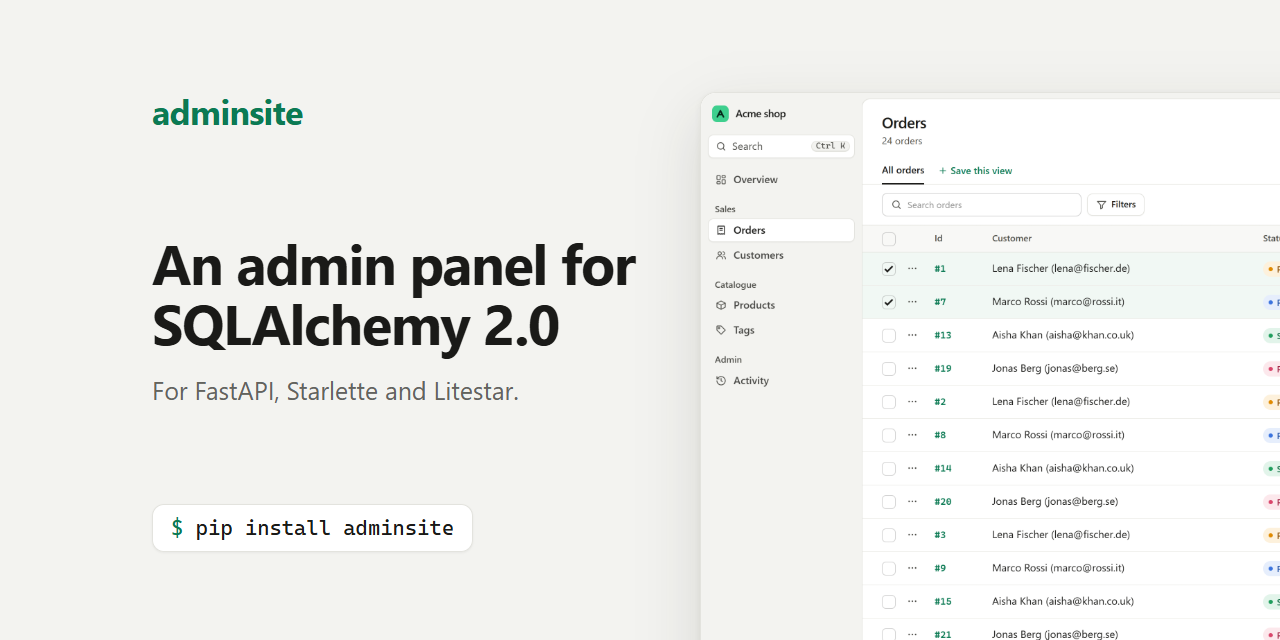Open order link #9

[x=940, y=568]
